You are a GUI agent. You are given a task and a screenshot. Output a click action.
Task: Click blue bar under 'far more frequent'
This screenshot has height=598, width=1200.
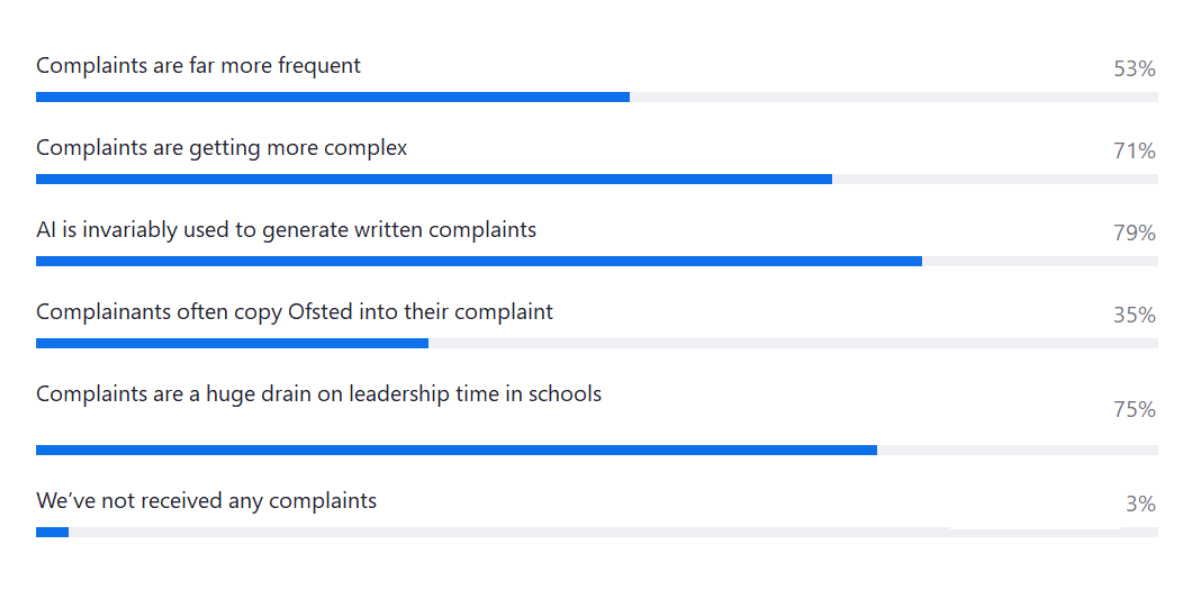point(332,97)
